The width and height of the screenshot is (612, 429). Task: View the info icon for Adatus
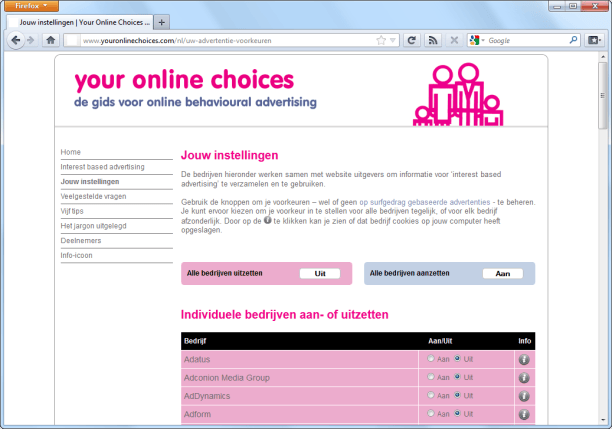(524, 360)
